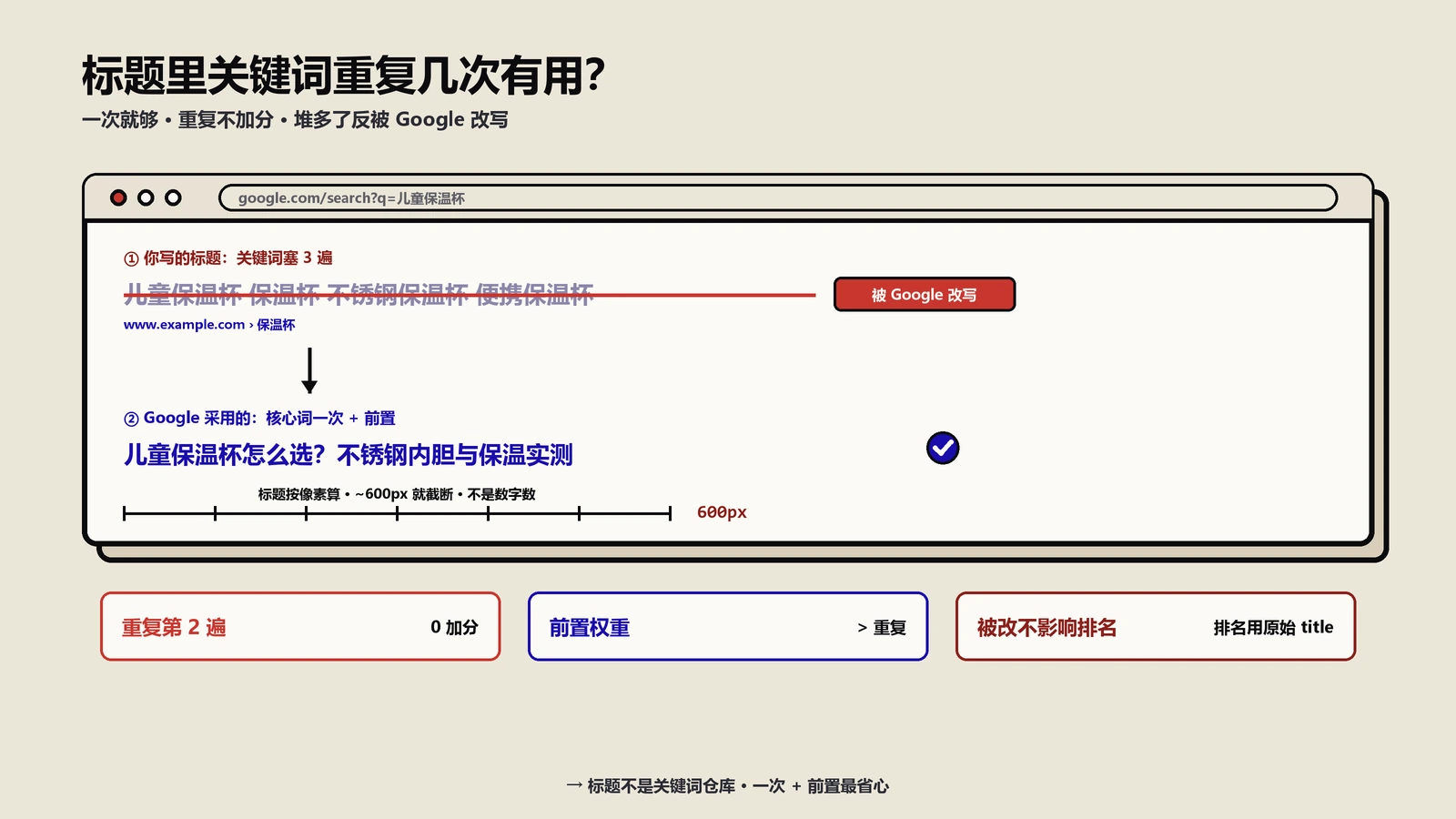
Task: Click the 排名用原始 title text
Action: [1273, 627]
